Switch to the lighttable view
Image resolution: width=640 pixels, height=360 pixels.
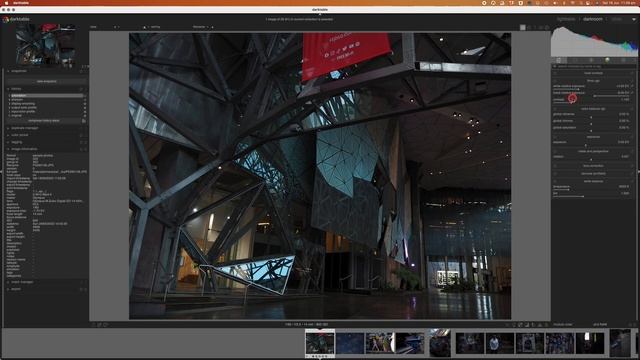pos(566,19)
